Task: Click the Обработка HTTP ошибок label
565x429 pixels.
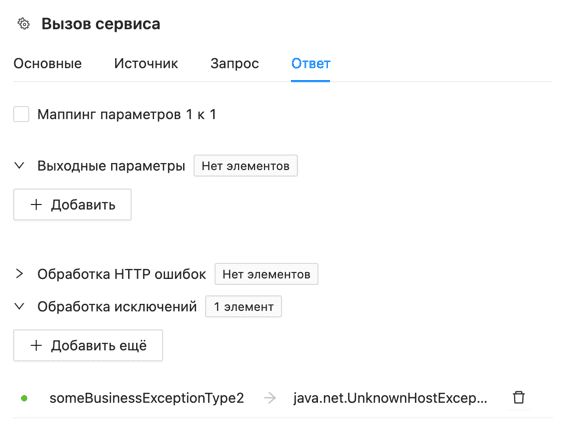Action: coord(121,274)
